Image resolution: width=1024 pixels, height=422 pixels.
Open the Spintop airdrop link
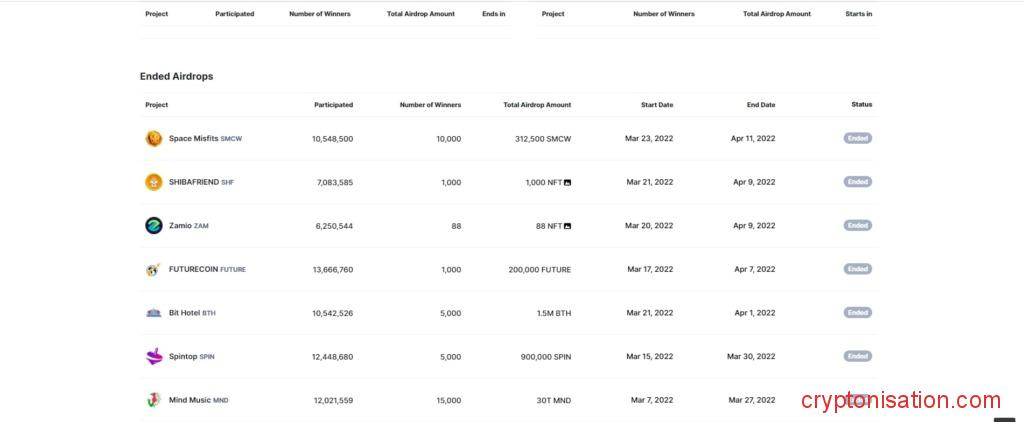183,356
